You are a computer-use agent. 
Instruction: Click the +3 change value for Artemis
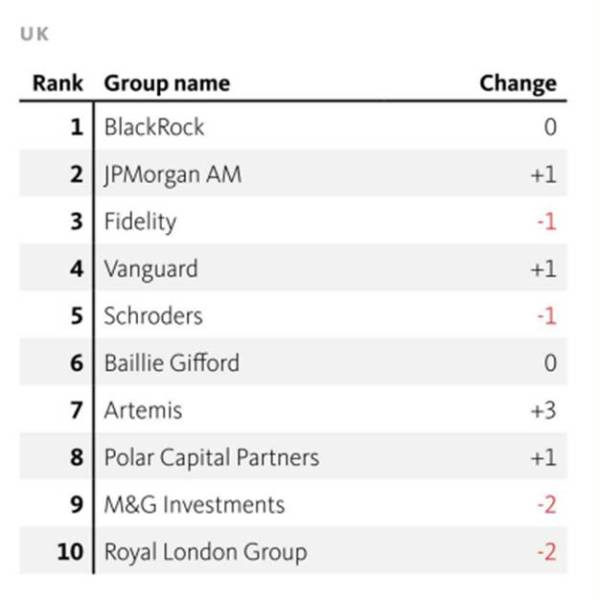[544, 411]
